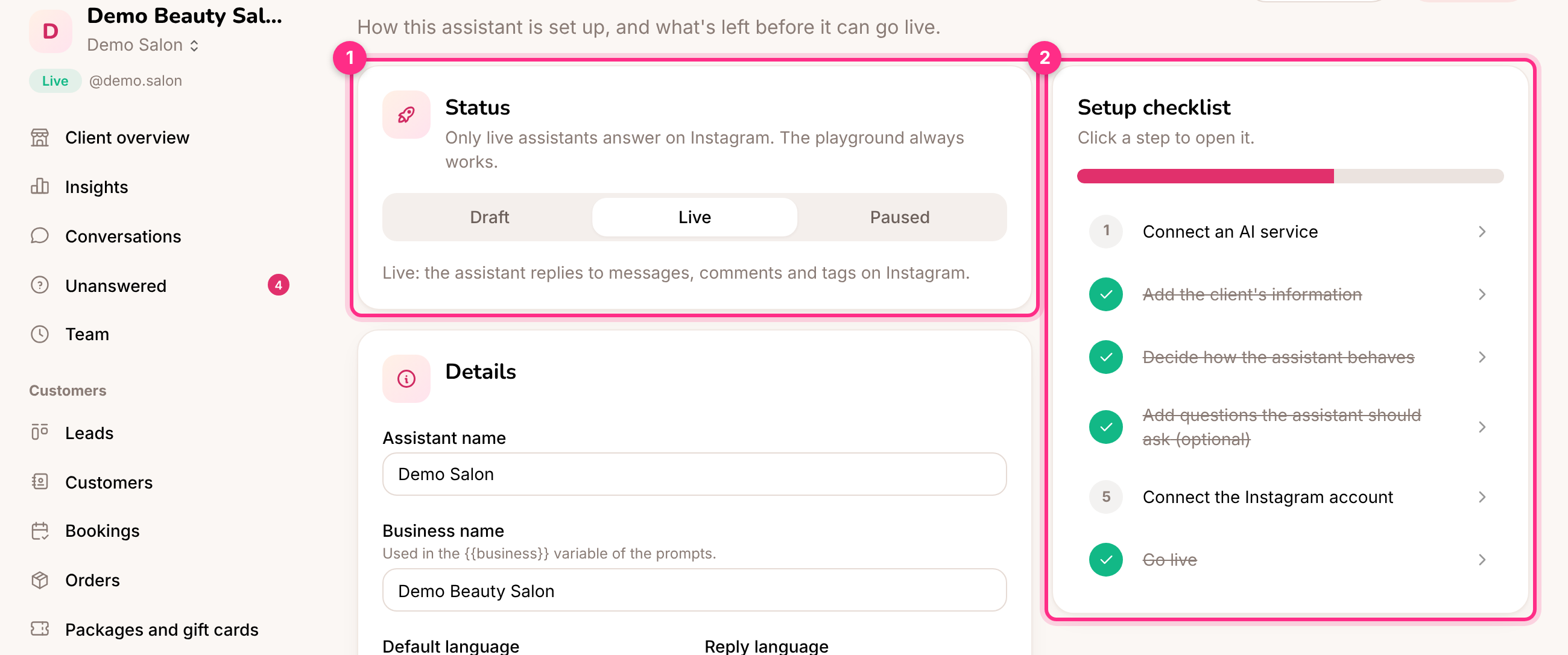Open Conversations in sidebar

click(x=159, y=236)
